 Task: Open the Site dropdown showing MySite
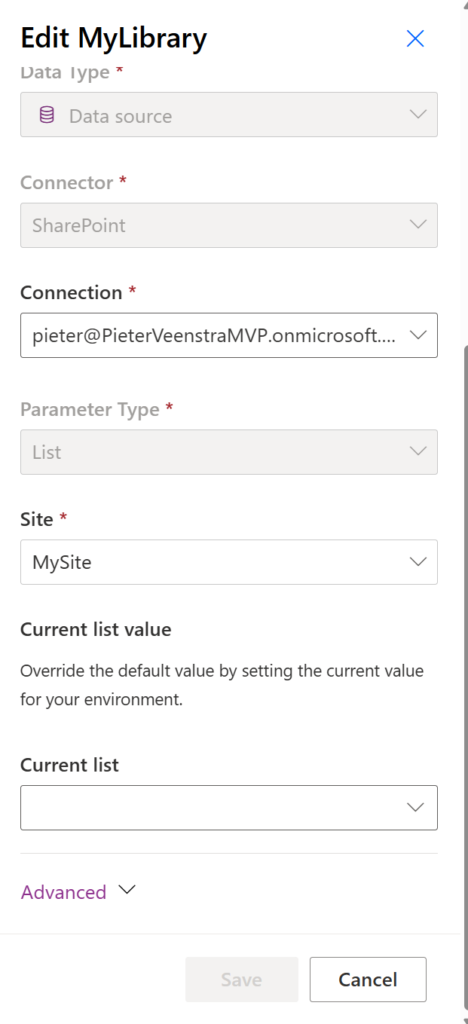point(229,562)
